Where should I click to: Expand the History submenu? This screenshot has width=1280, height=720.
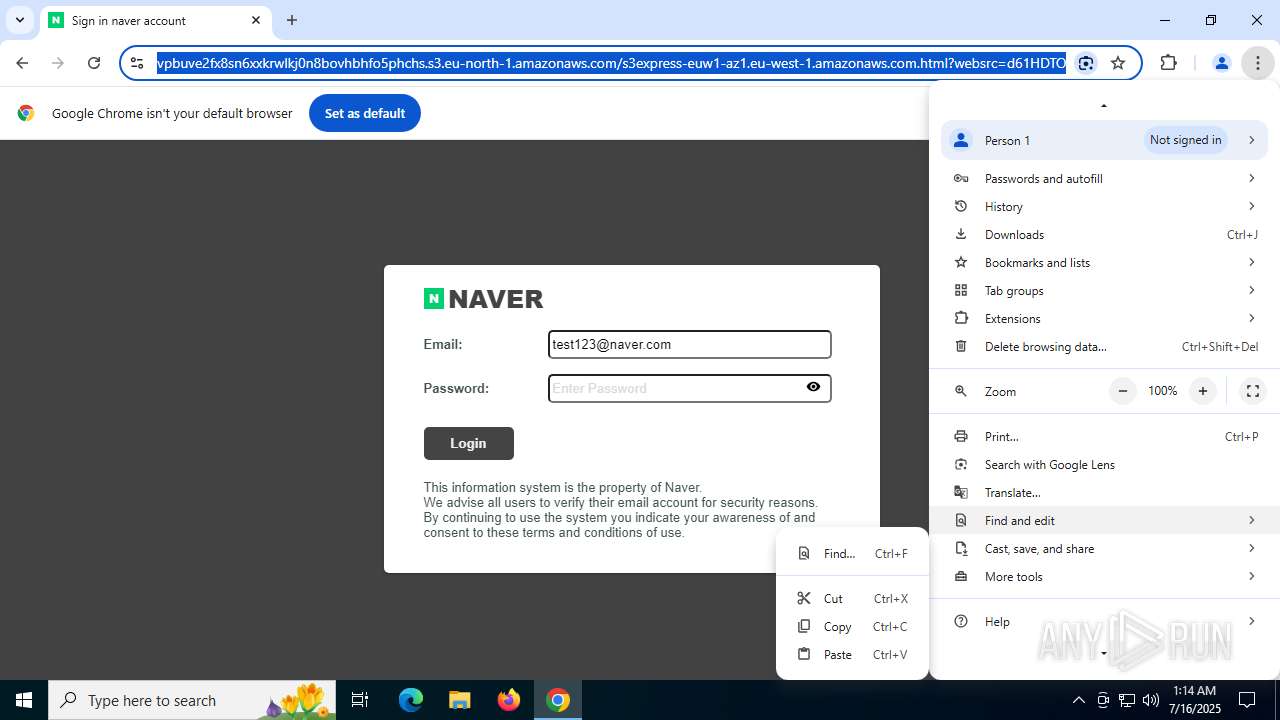[x=1104, y=206]
